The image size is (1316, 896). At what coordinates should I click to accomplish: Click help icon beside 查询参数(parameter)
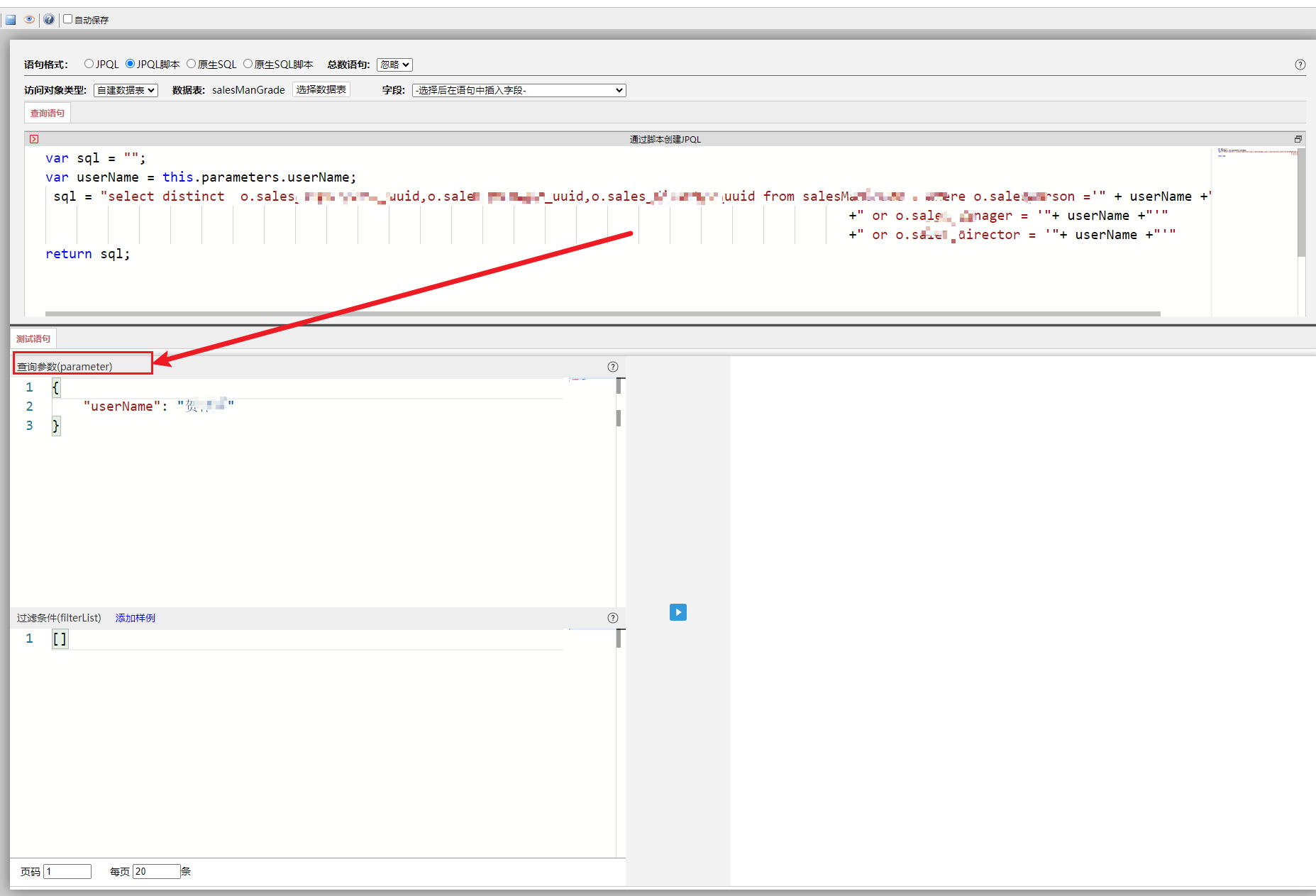(613, 367)
